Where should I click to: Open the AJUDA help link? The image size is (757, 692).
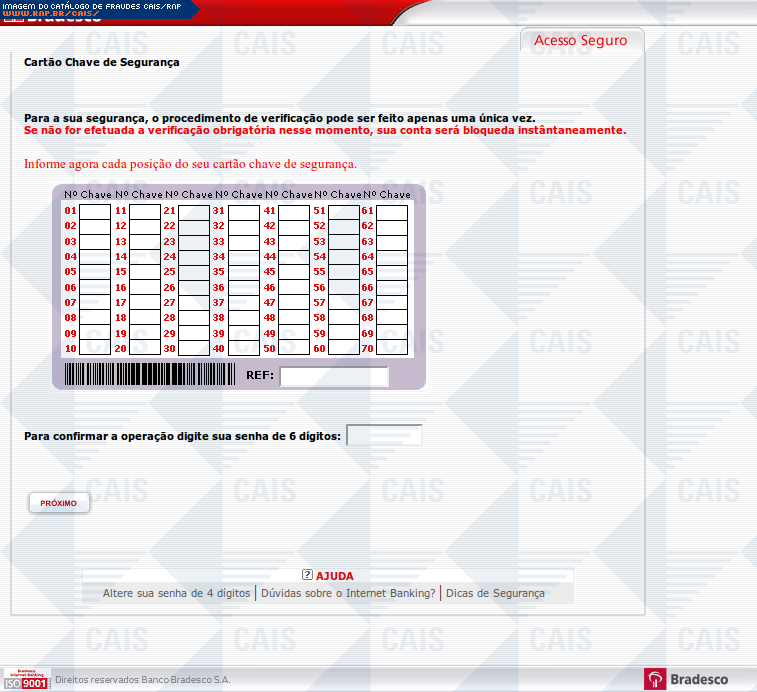tap(334, 576)
